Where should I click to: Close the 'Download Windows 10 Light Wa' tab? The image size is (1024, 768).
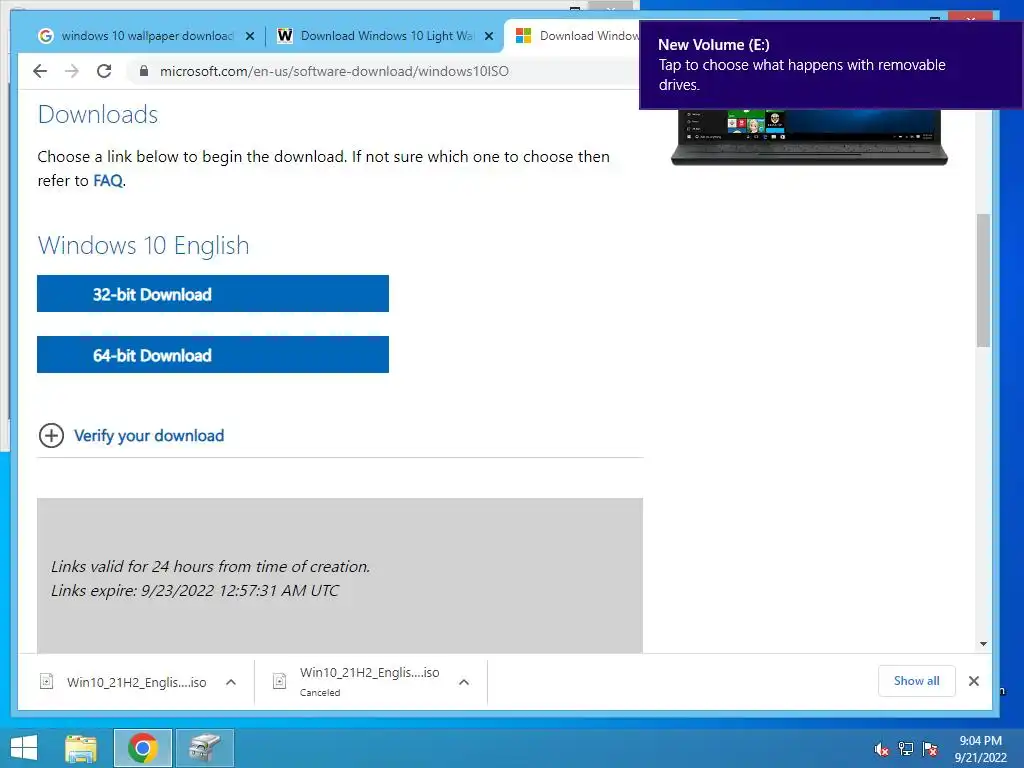click(488, 37)
